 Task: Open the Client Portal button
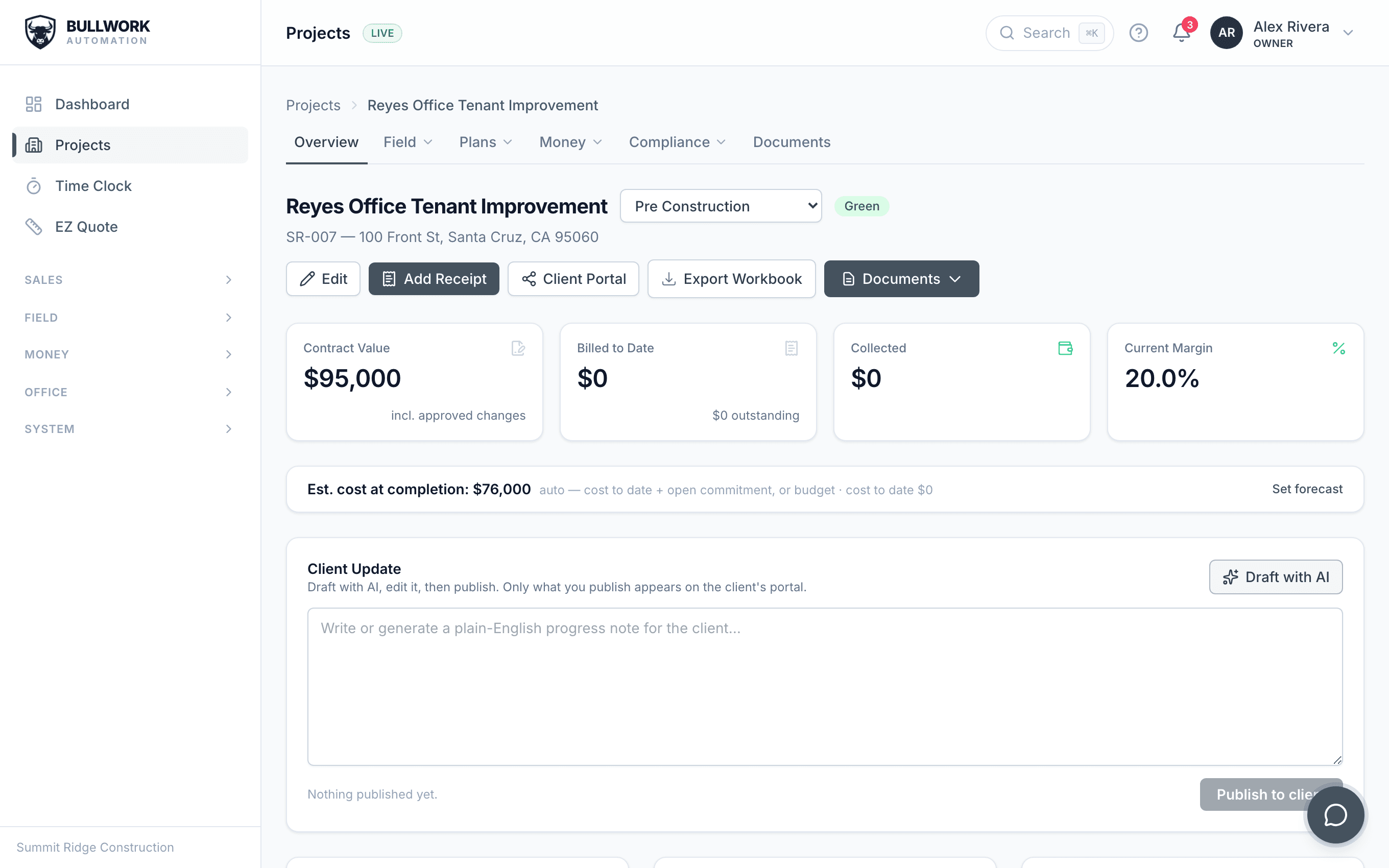point(573,279)
